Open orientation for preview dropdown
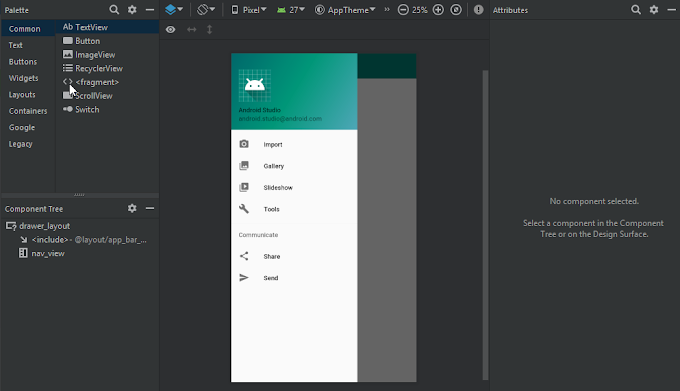680x391 pixels. (206, 10)
